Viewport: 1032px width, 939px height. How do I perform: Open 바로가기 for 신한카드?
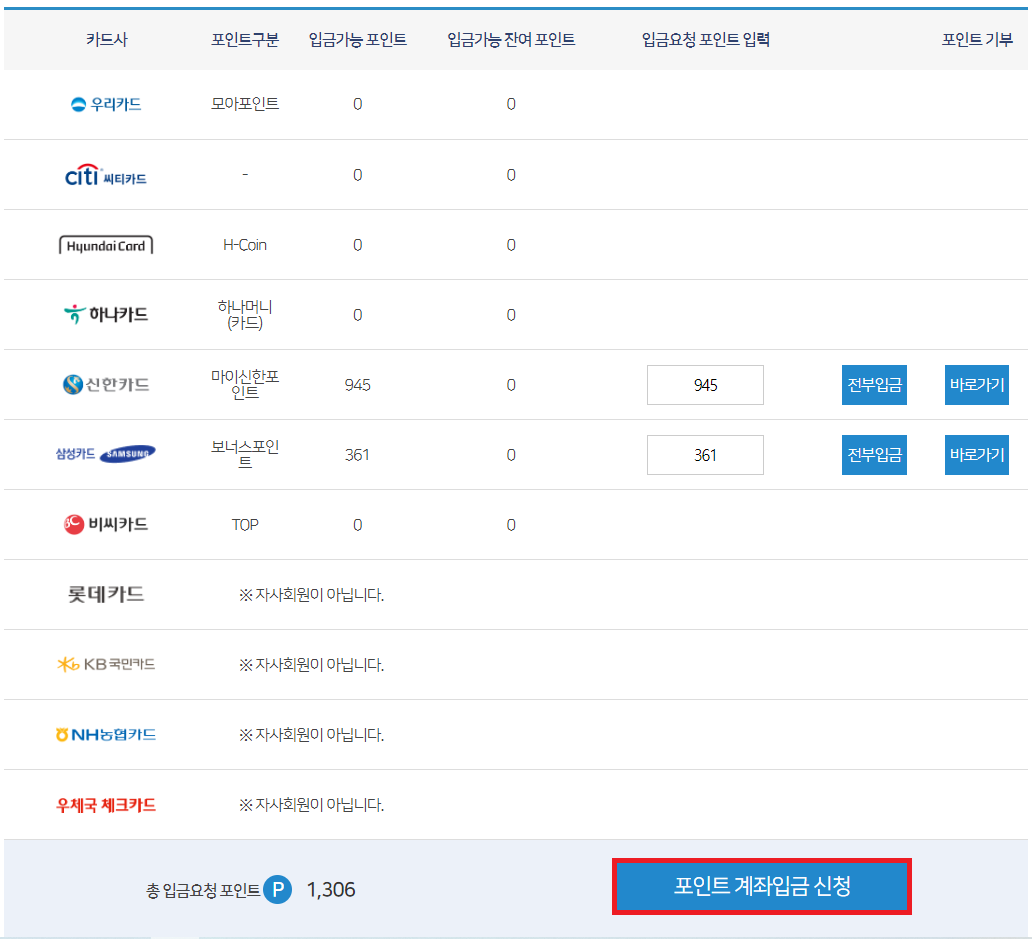pos(976,384)
